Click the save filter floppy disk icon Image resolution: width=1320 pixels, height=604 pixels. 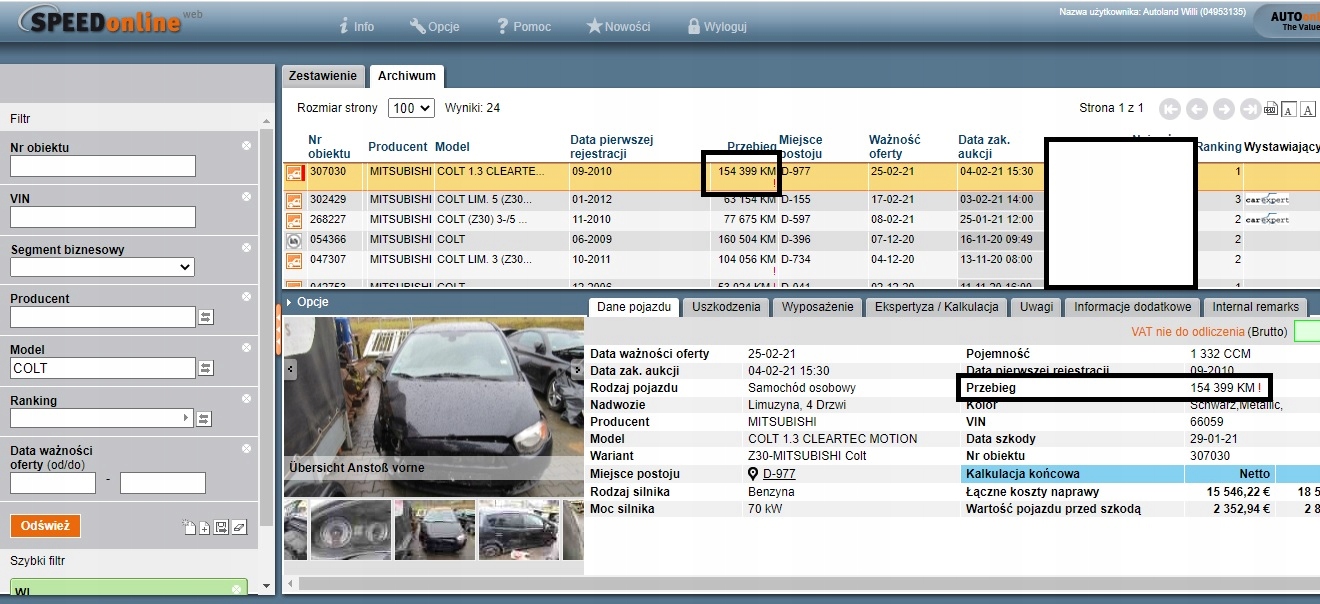pyautogui.click(x=222, y=527)
